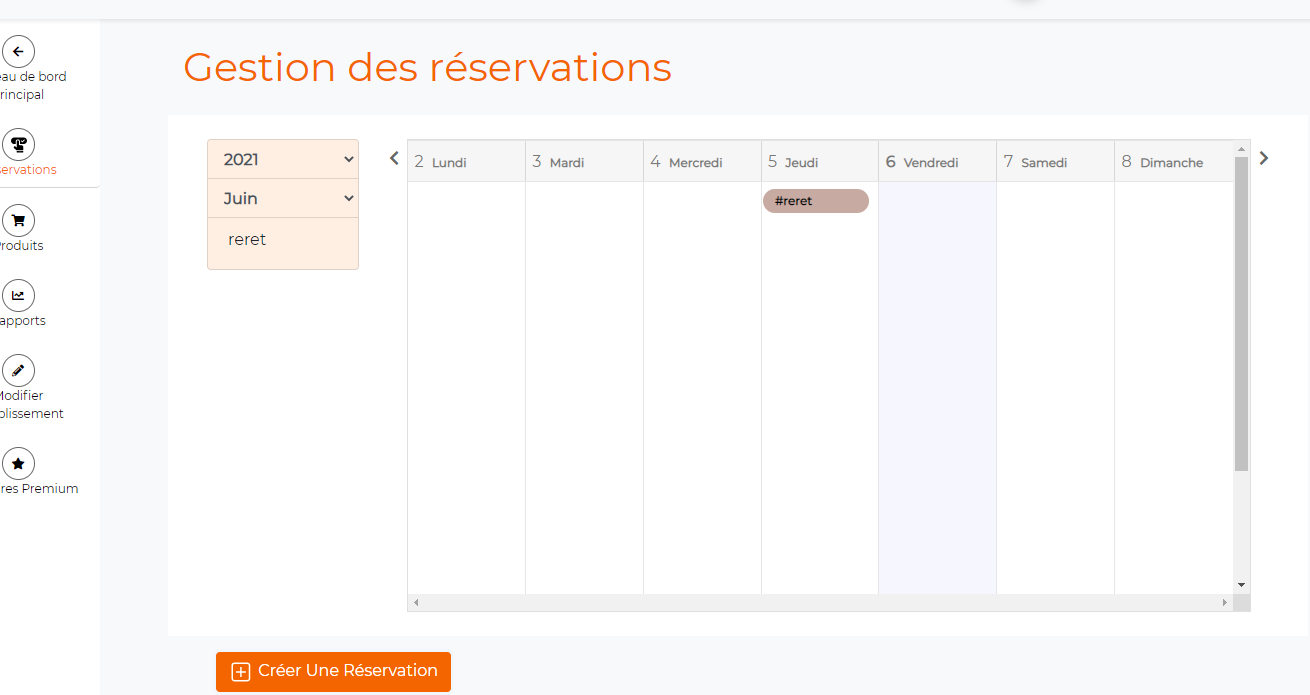Click the back arrow icon for main dashboard

pos(18,52)
